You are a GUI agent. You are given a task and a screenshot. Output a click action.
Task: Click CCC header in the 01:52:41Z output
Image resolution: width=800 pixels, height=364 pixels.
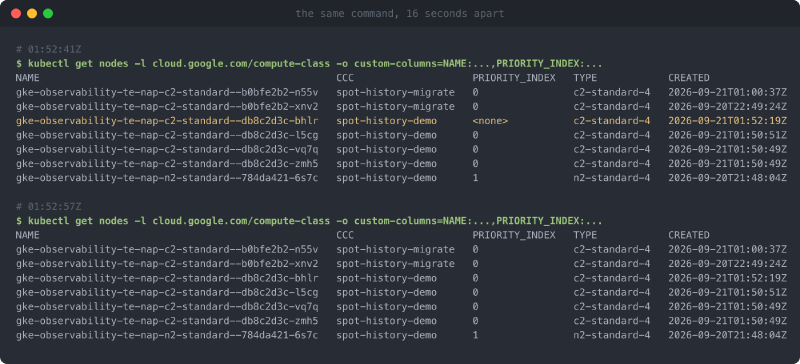point(345,78)
